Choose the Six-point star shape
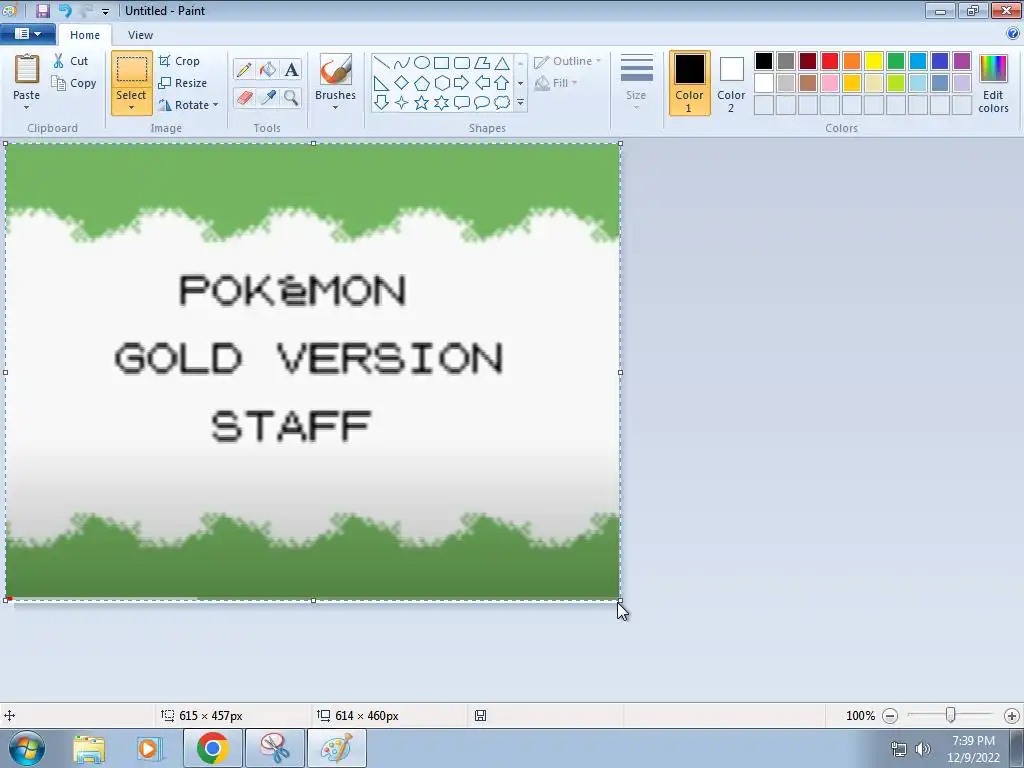The height and width of the screenshot is (768, 1024). [x=441, y=103]
